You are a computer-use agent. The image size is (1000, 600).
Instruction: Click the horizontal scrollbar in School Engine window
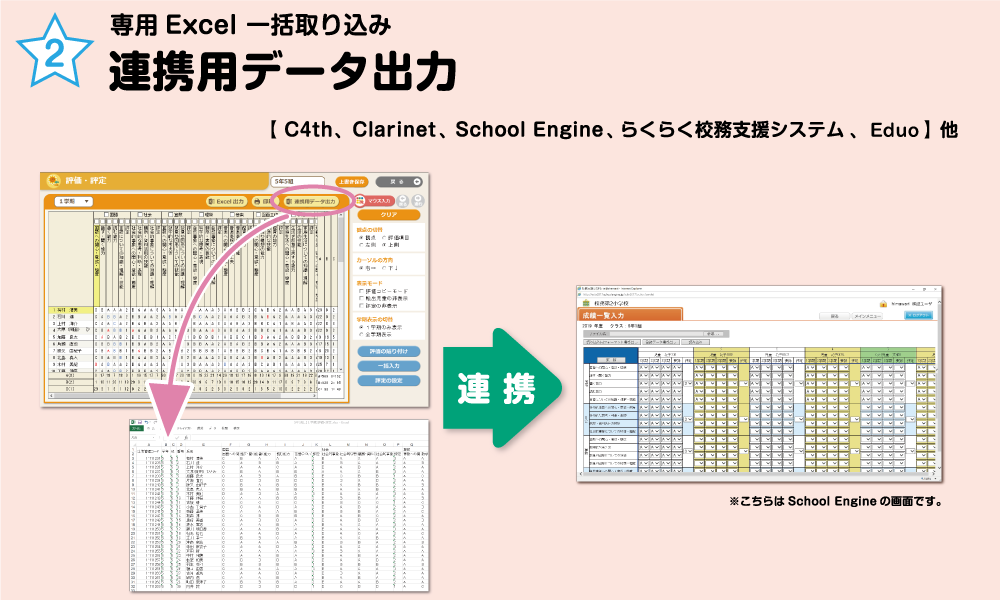(756, 474)
